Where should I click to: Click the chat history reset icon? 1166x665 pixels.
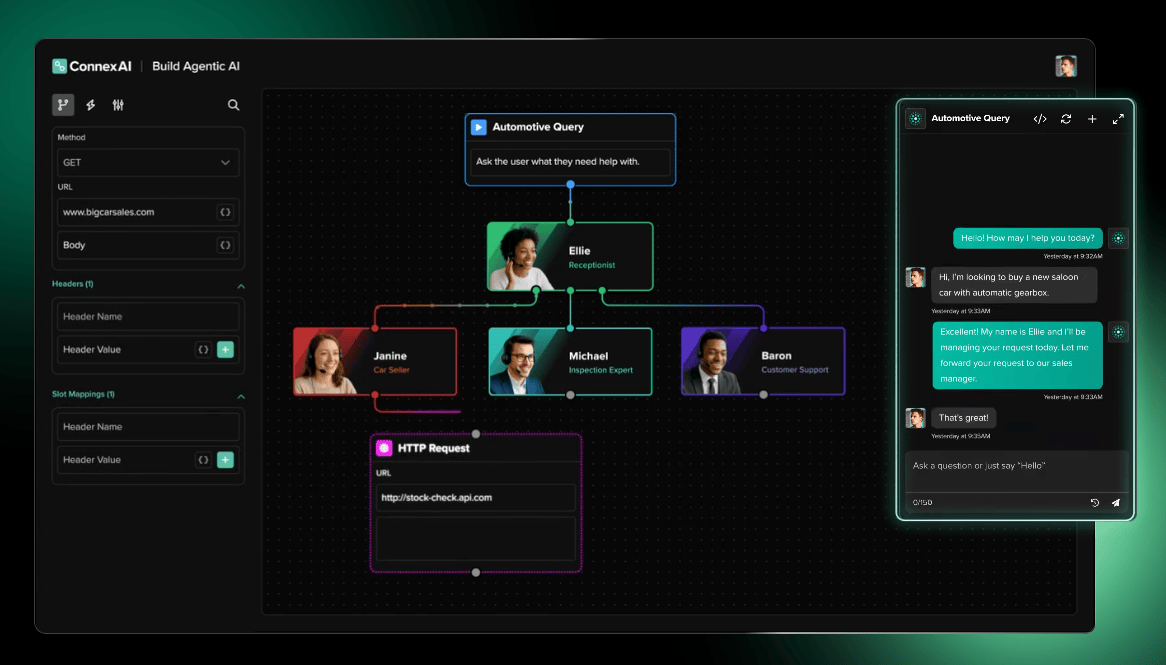coord(1095,503)
